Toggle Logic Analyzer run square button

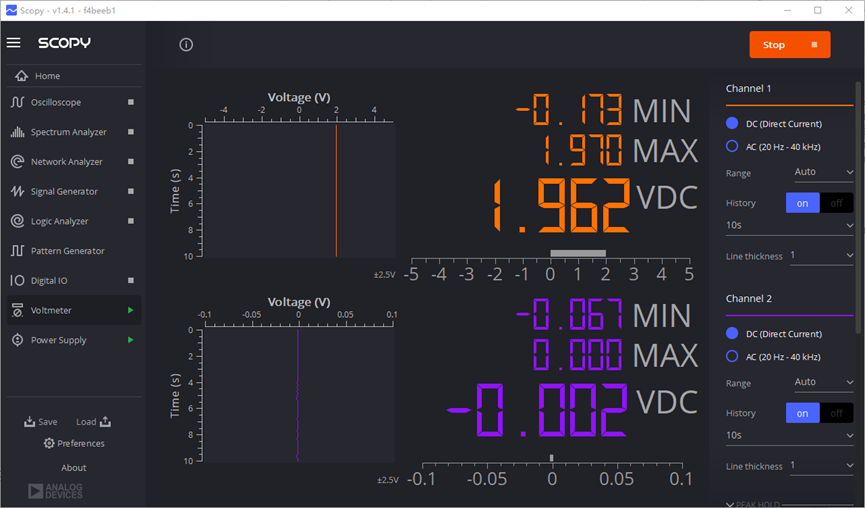[131, 221]
